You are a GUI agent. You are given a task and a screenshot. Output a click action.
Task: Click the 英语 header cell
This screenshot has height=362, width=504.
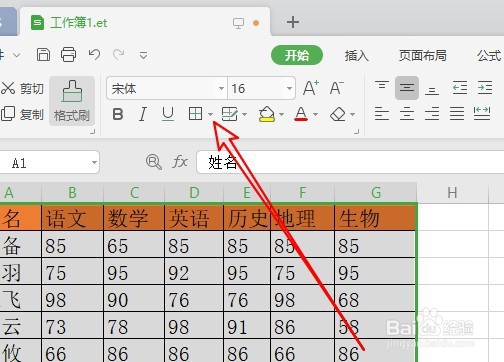(x=194, y=218)
